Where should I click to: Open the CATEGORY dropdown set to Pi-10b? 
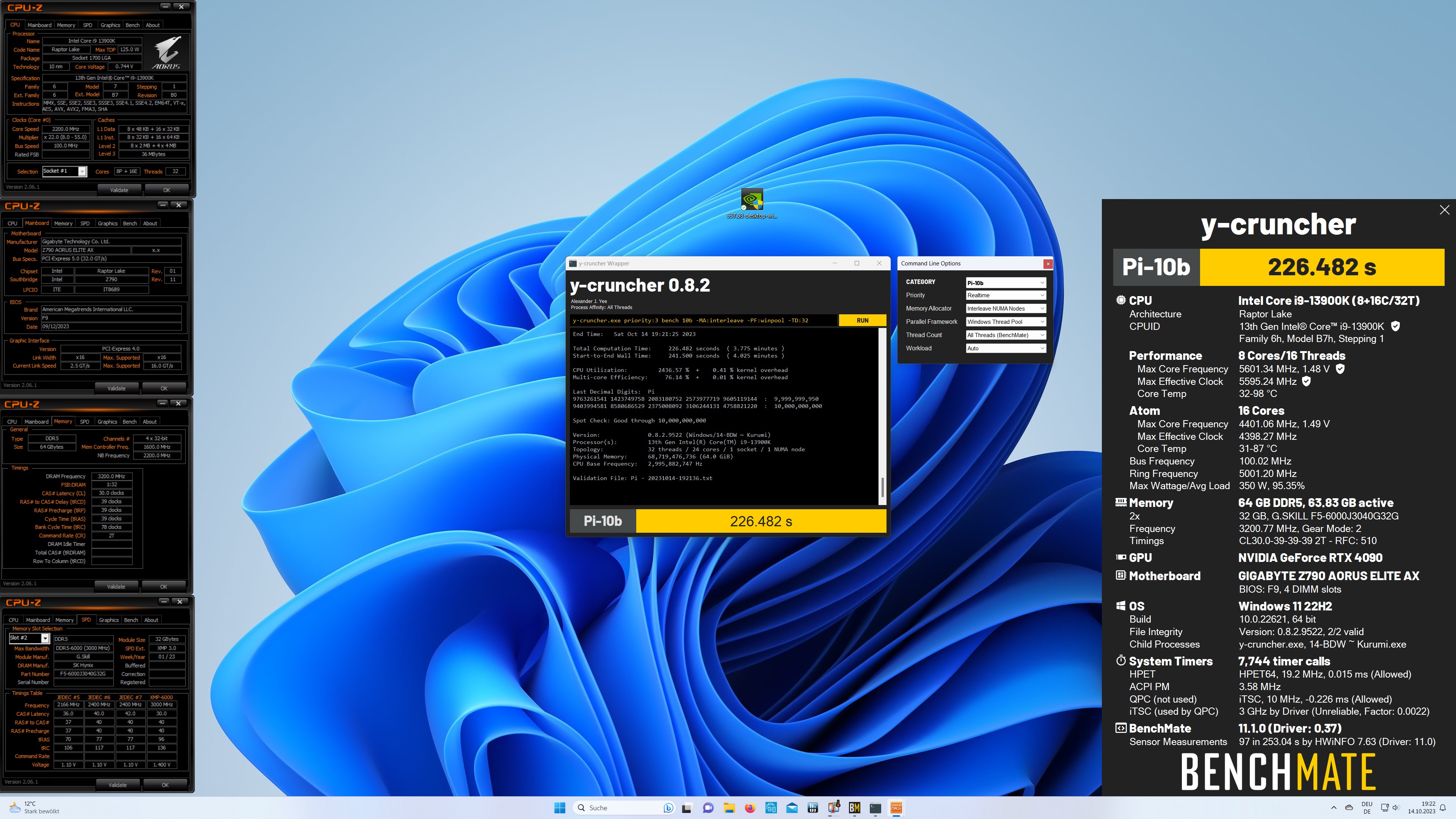click(x=1006, y=282)
